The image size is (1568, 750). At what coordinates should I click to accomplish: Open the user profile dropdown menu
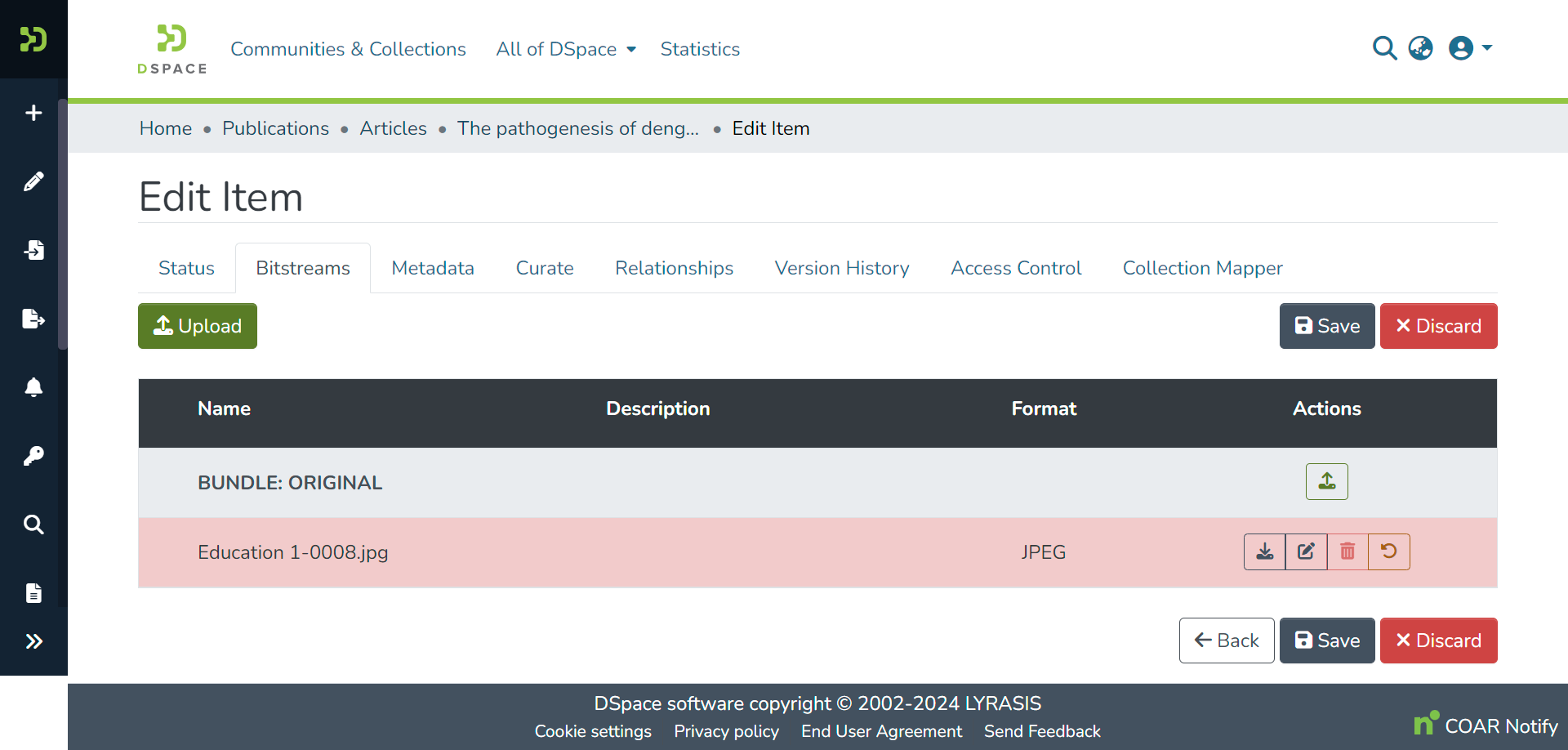(x=1470, y=48)
